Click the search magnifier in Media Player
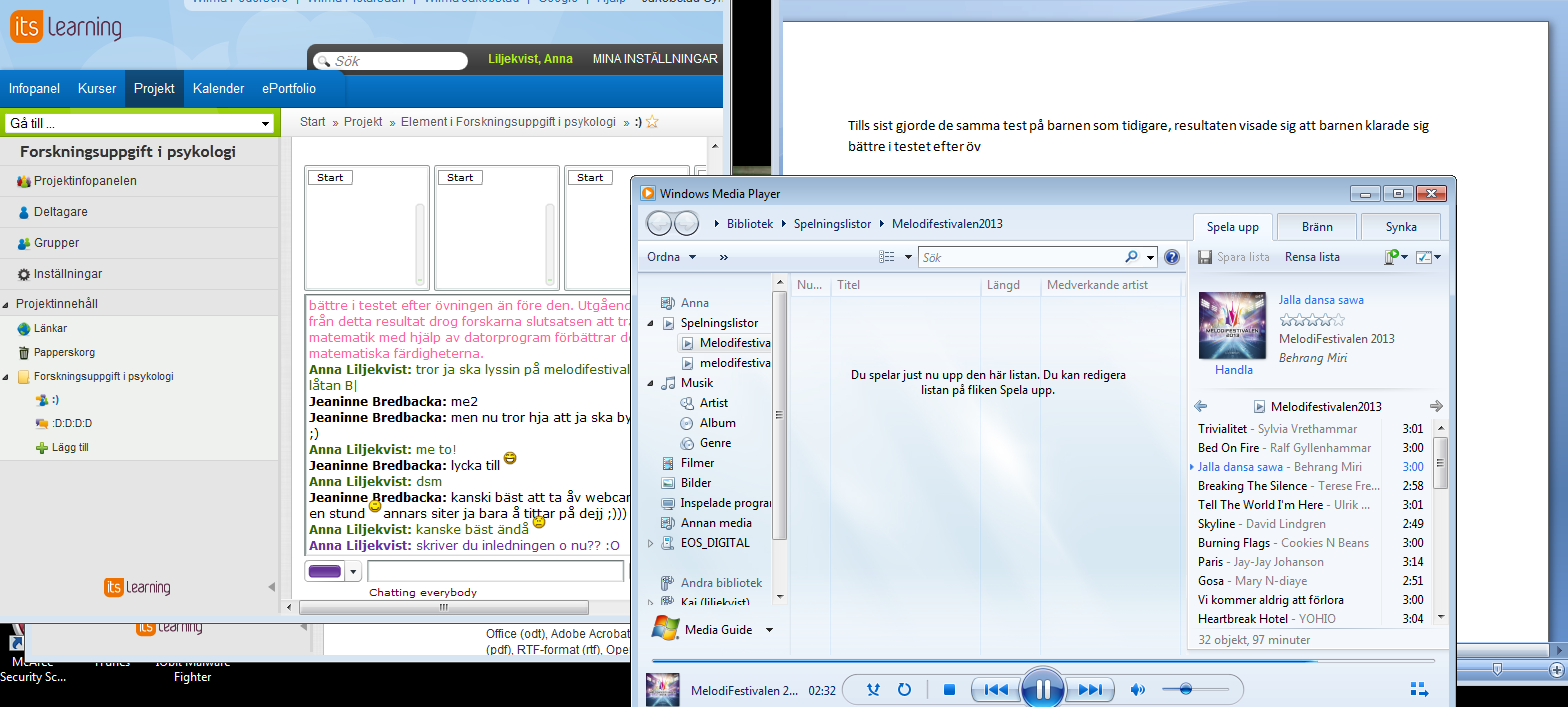 point(1131,257)
